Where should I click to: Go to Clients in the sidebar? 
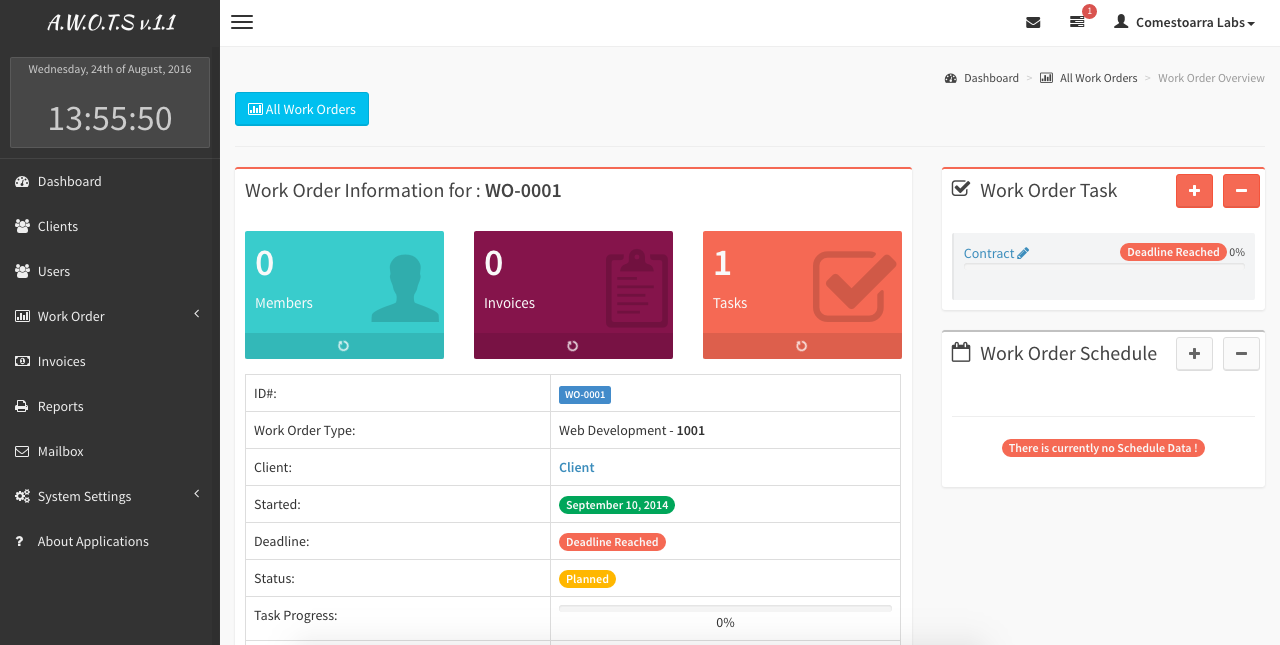click(58, 226)
